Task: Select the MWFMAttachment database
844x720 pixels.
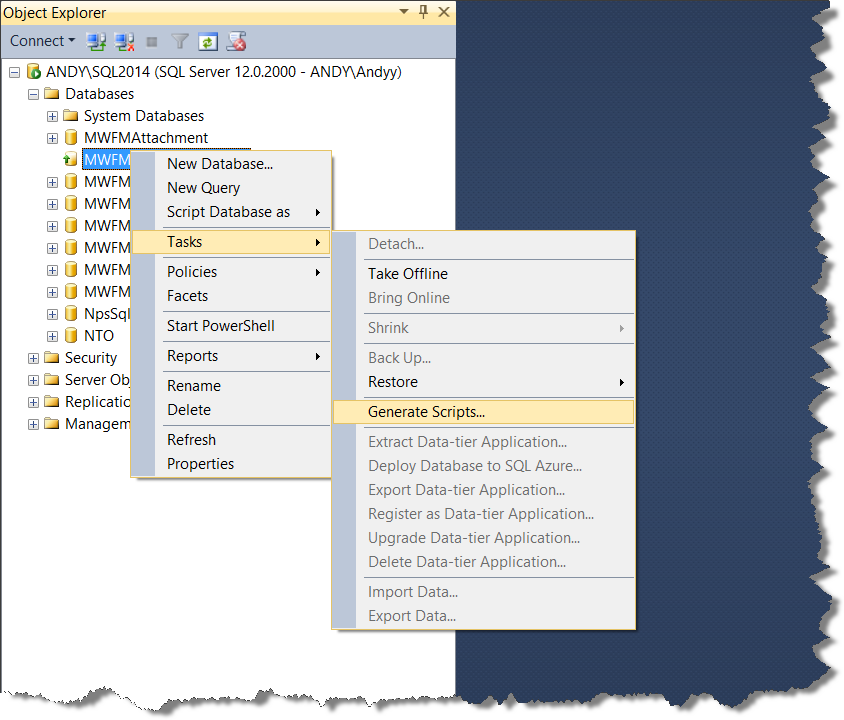Action: click(x=146, y=138)
